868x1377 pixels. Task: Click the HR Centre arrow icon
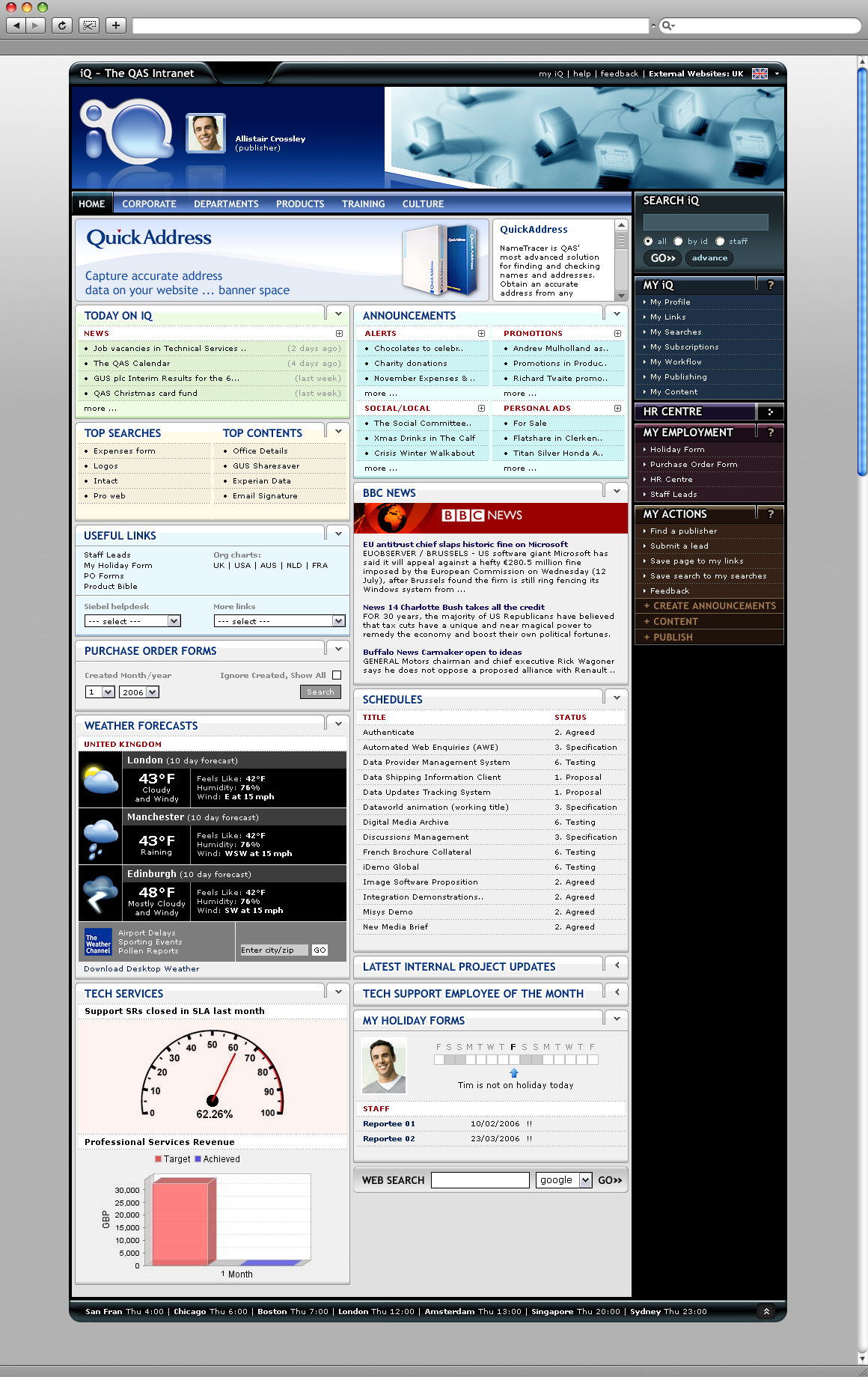[x=770, y=412]
